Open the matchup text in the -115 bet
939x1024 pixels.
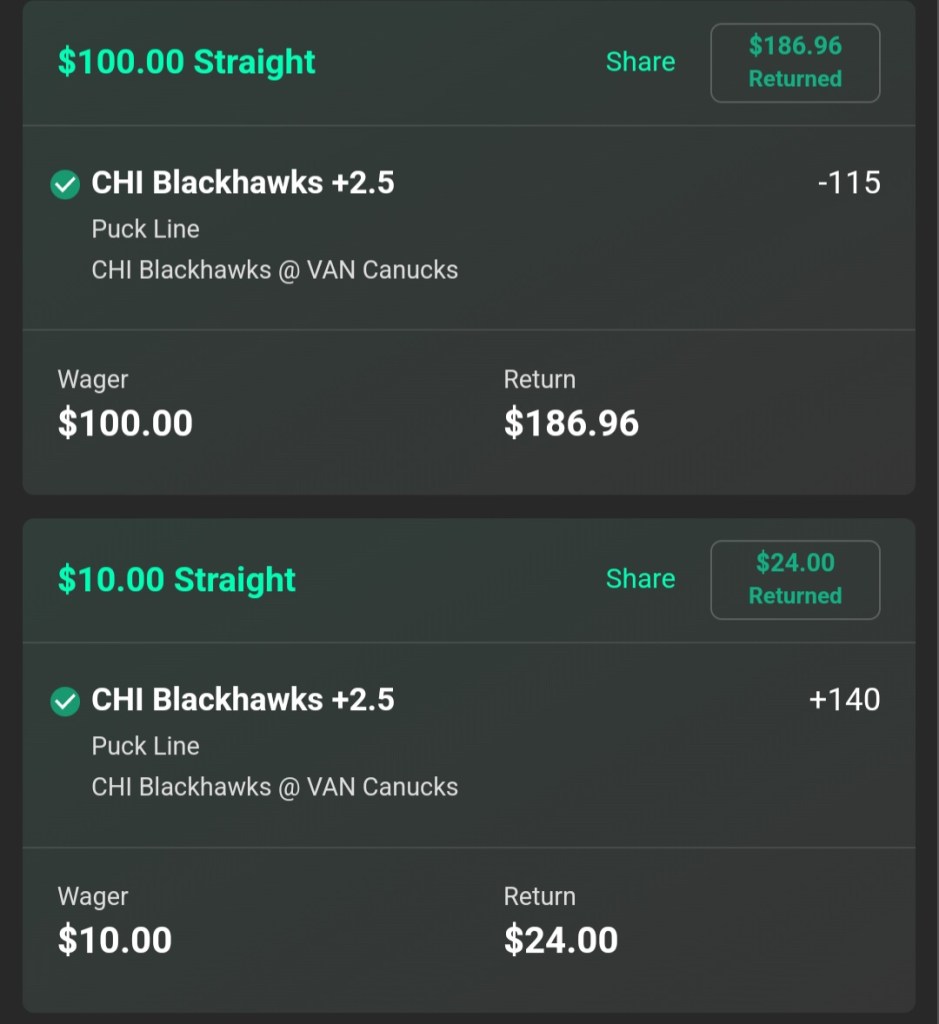275,270
